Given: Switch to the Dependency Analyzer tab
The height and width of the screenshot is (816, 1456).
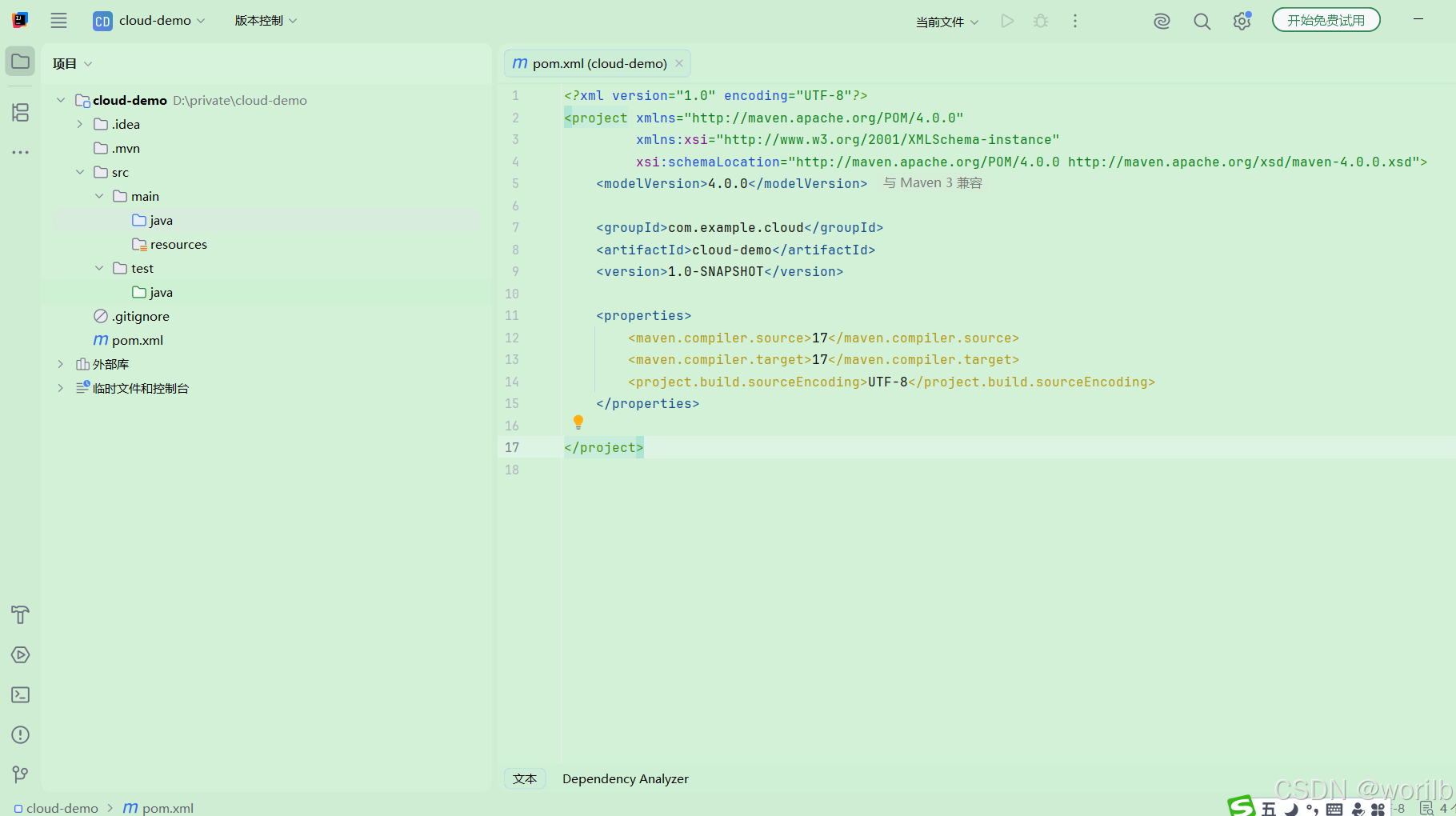Looking at the screenshot, I should (x=626, y=778).
